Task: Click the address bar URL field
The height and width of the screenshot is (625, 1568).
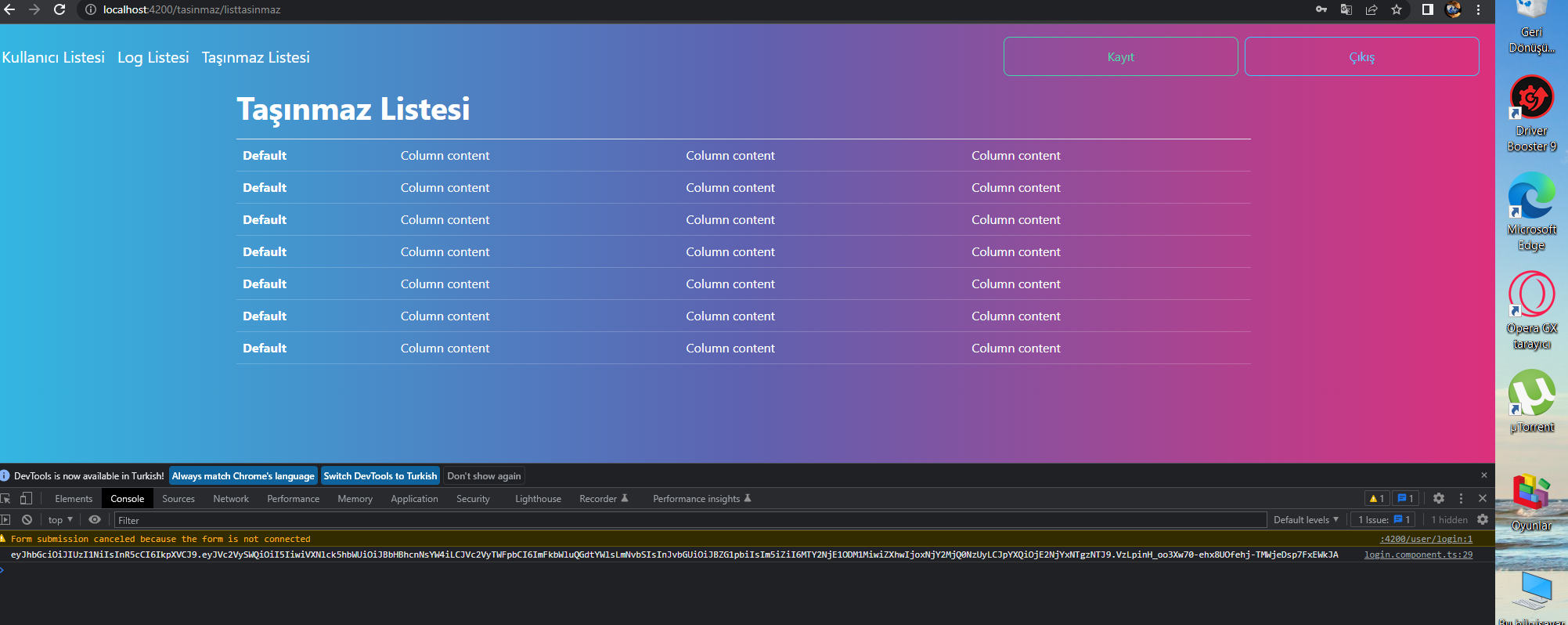Action: click(x=689, y=9)
